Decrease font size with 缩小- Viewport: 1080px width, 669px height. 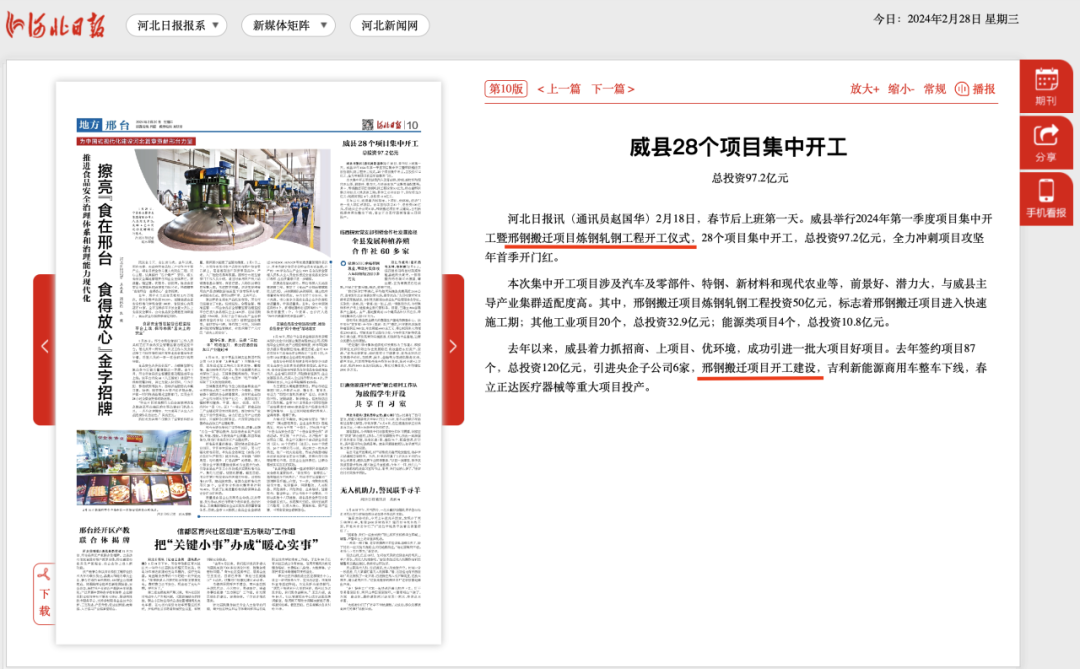point(901,89)
